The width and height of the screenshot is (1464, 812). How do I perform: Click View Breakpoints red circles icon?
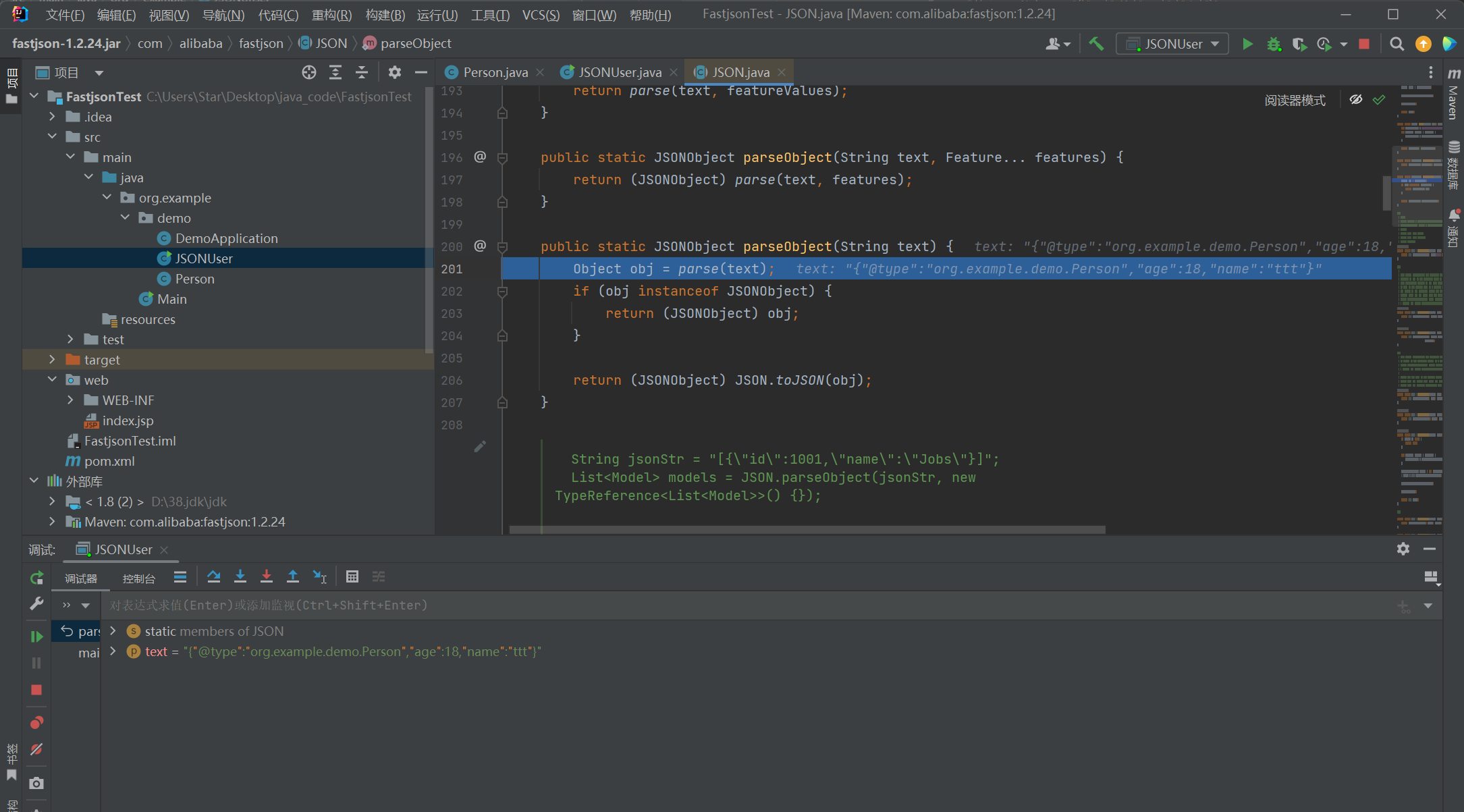coord(36,723)
